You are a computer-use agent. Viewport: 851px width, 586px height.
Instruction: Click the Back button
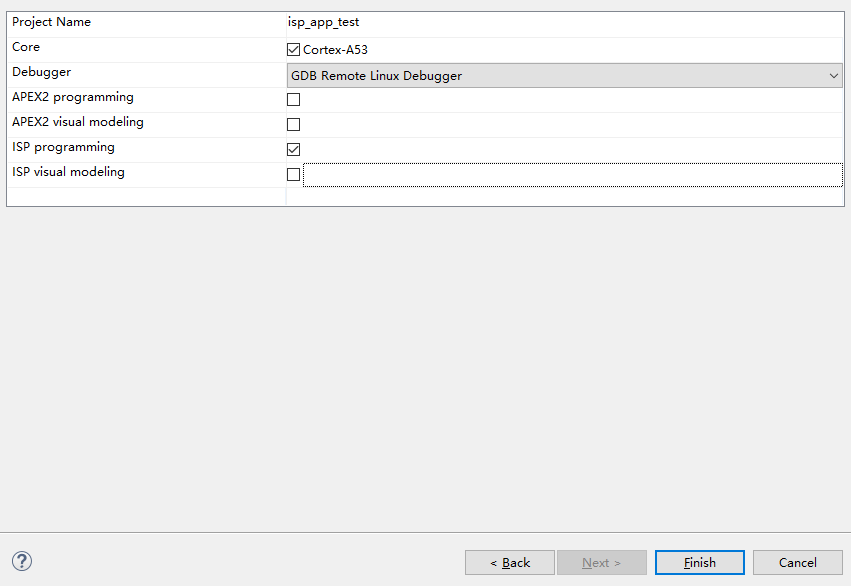(510, 563)
